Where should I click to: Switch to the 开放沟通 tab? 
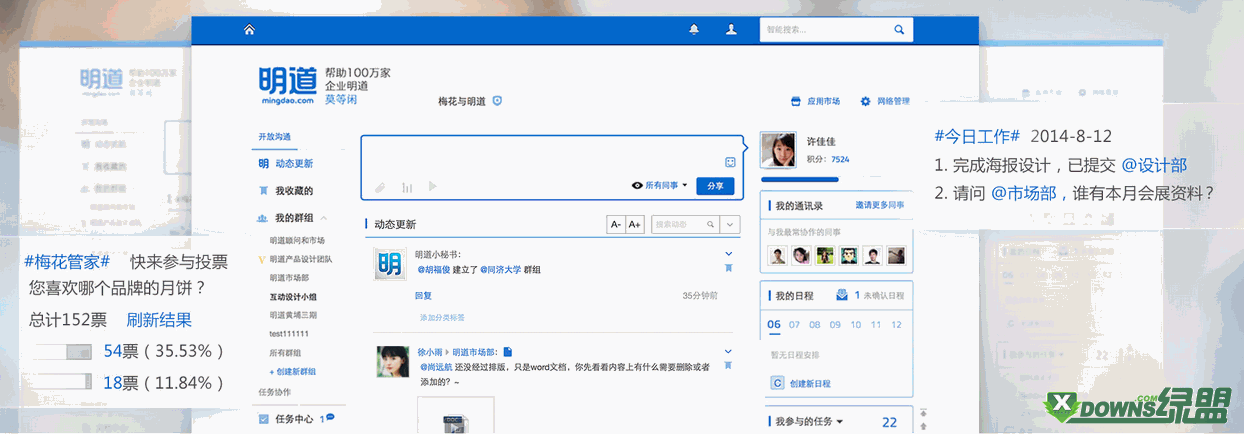274,137
